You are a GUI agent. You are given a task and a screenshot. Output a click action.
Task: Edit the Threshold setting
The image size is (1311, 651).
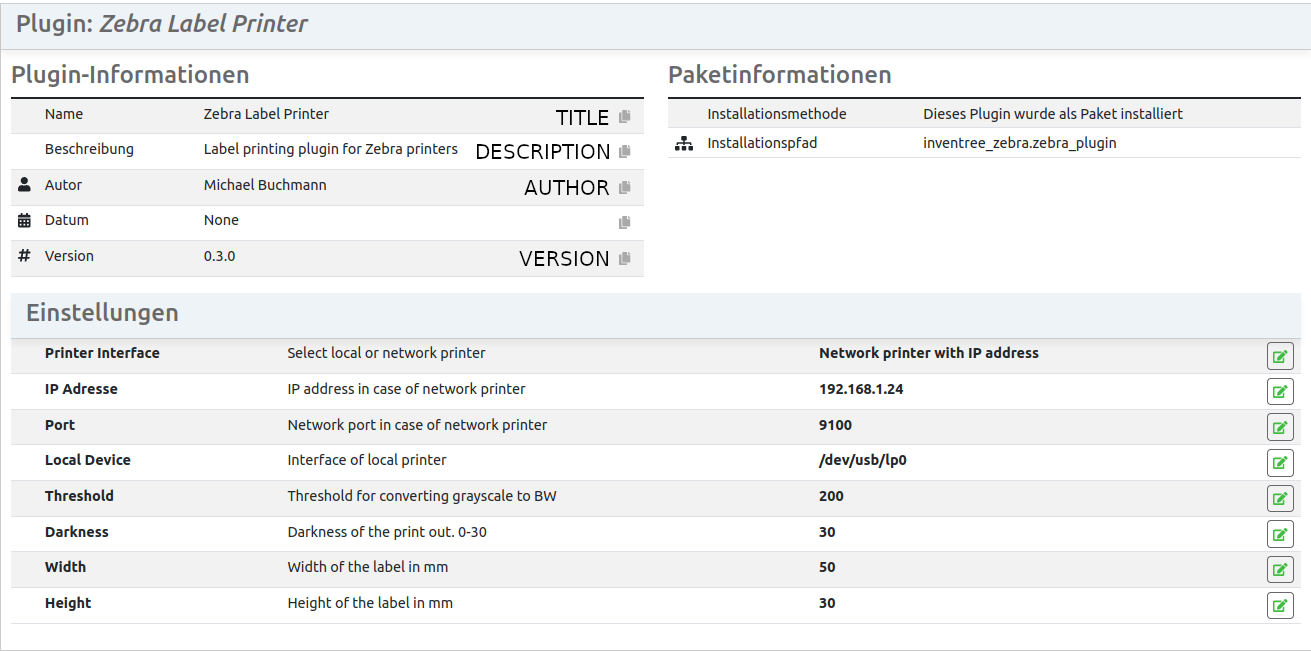[x=1279, y=498]
